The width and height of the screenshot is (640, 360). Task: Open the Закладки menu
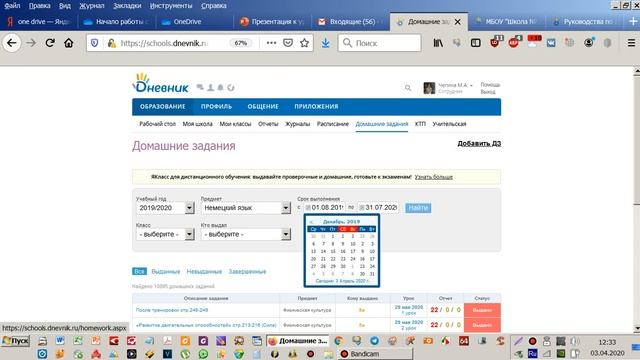click(127, 6)
